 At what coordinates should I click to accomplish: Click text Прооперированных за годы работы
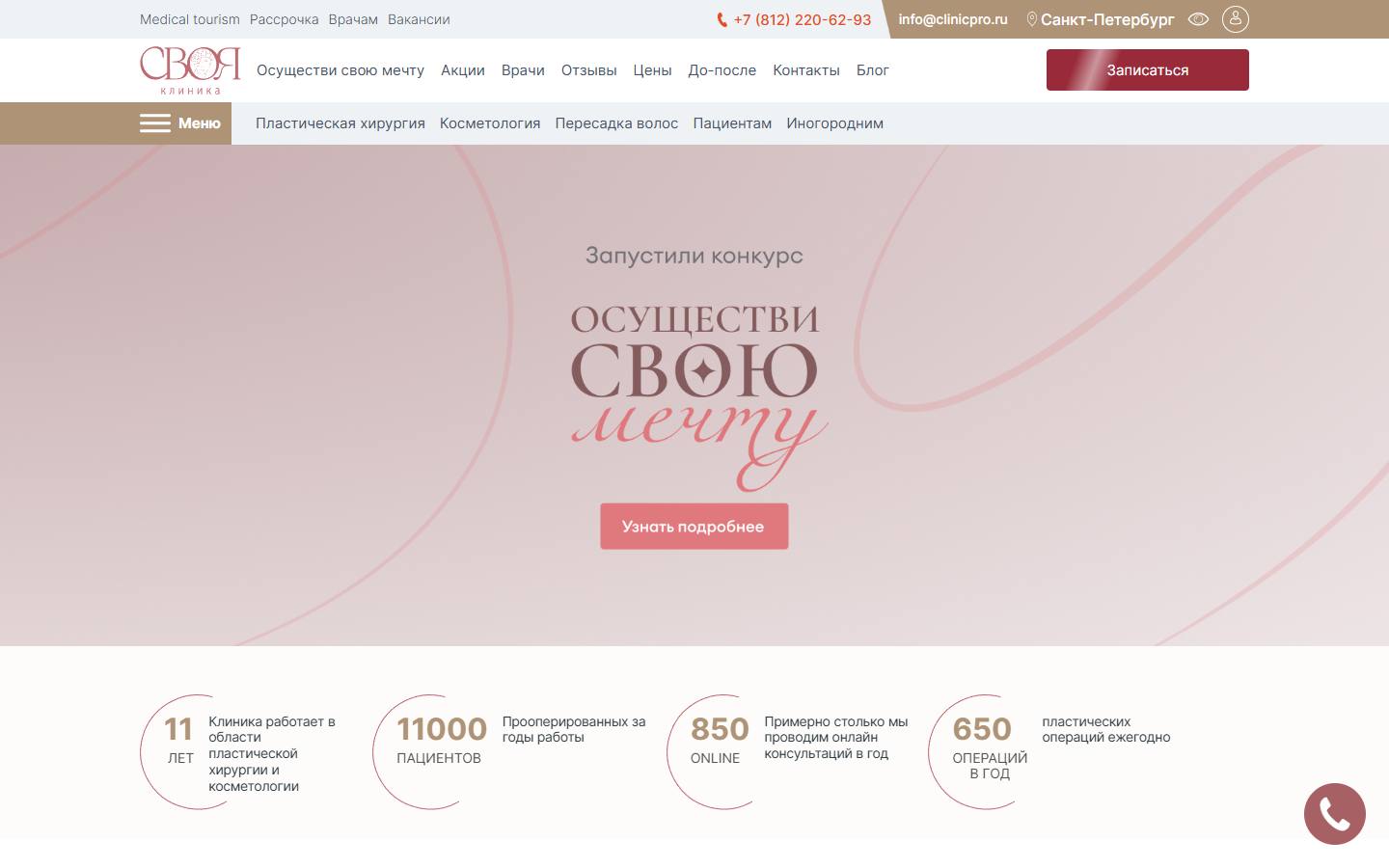point(574,729)
